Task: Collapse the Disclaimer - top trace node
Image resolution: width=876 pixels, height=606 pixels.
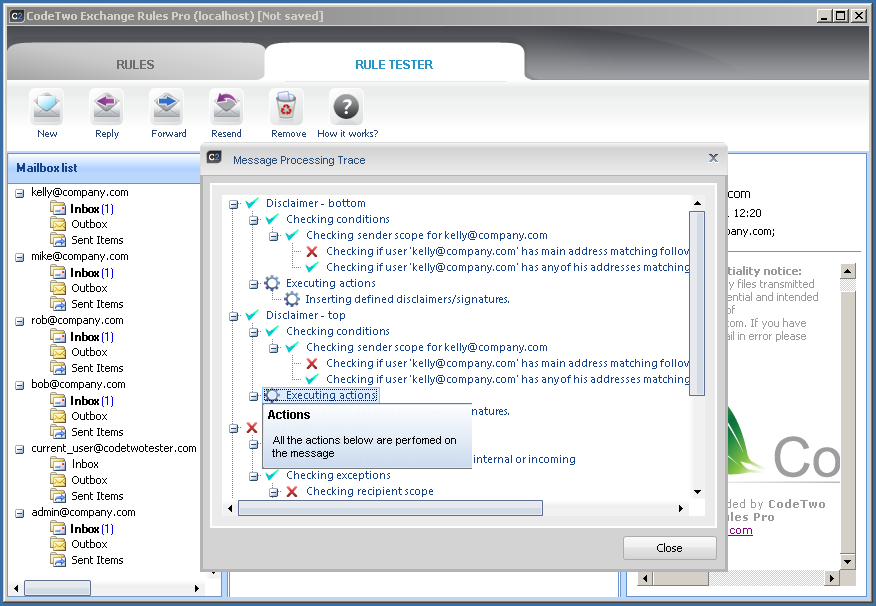Action: (x=234, y=316)
